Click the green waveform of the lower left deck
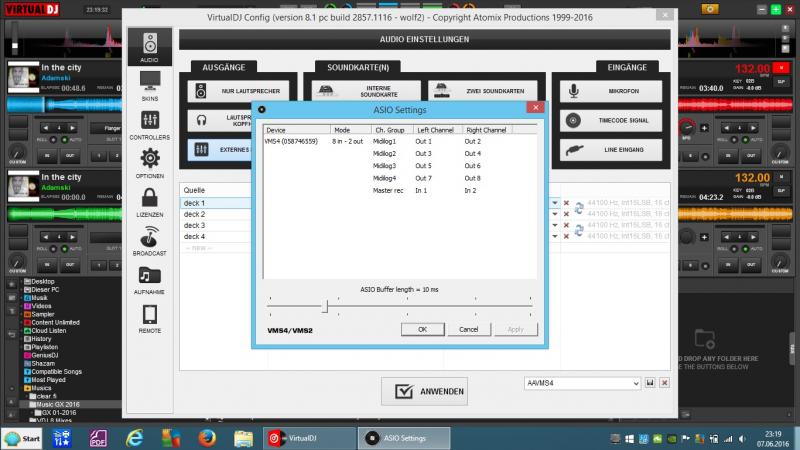This screenshot has height=450, width=800. pyautogui.click(x=64, y=214)
